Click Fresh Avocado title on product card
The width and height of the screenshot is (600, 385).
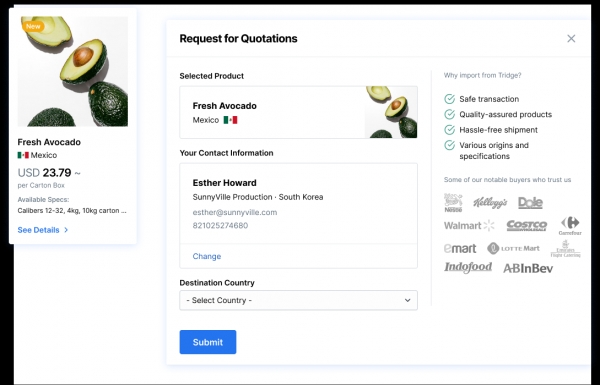click(49, 142)
